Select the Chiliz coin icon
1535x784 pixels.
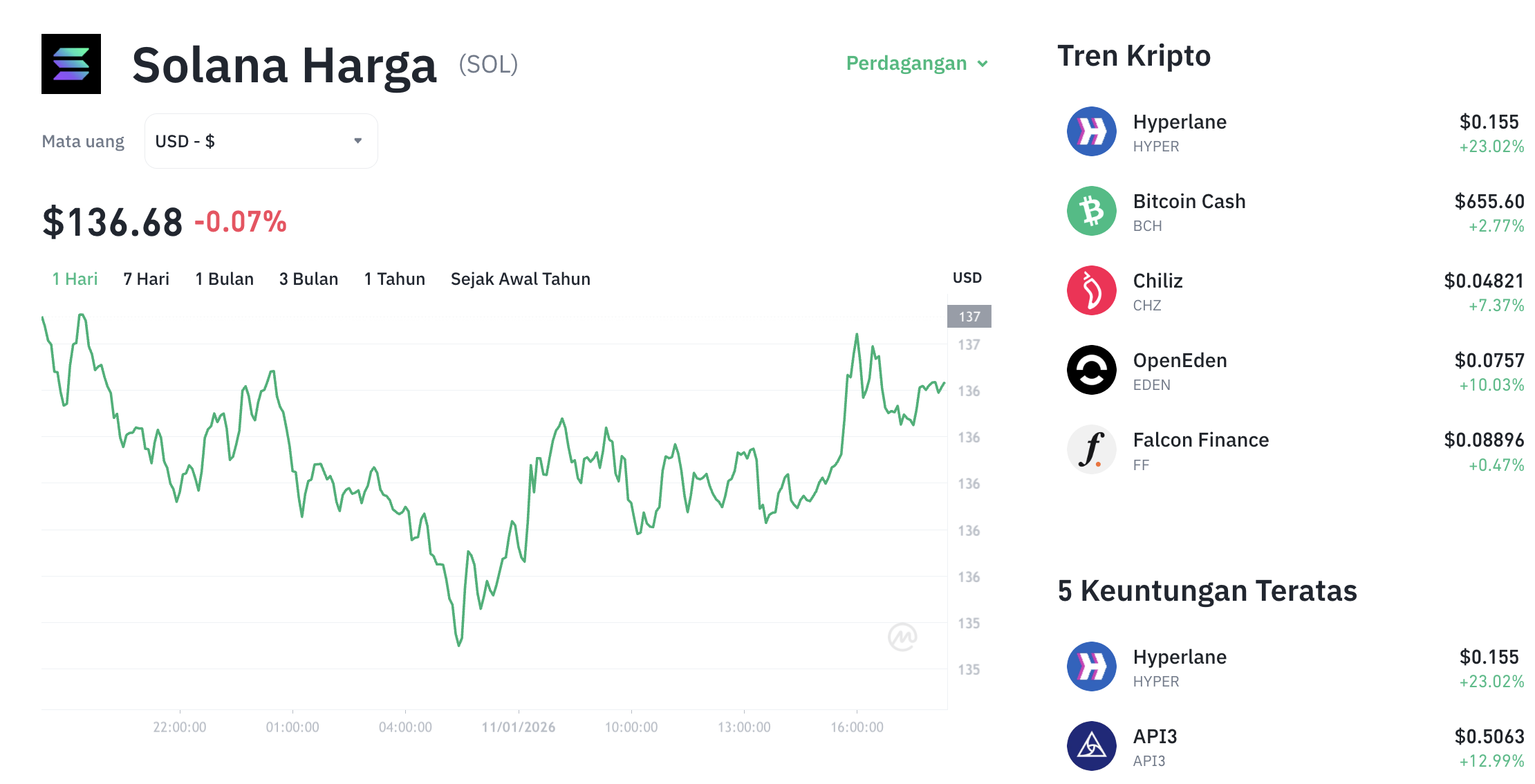tap(1091, 290)
